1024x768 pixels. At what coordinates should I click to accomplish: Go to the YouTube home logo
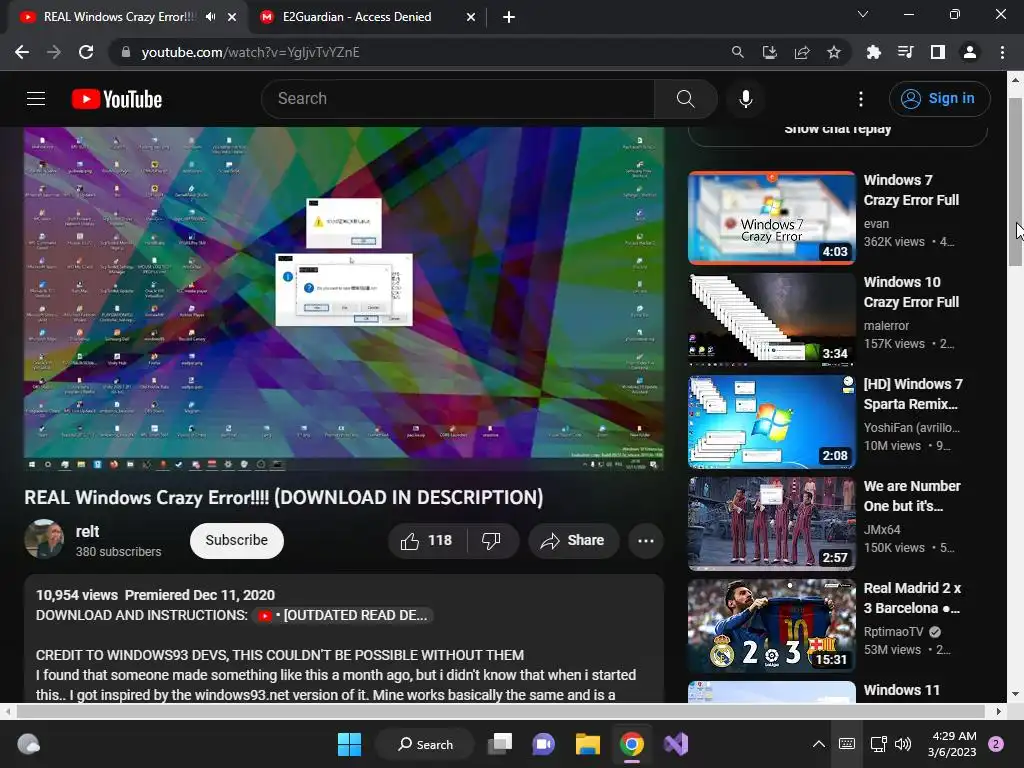[117, 99]
